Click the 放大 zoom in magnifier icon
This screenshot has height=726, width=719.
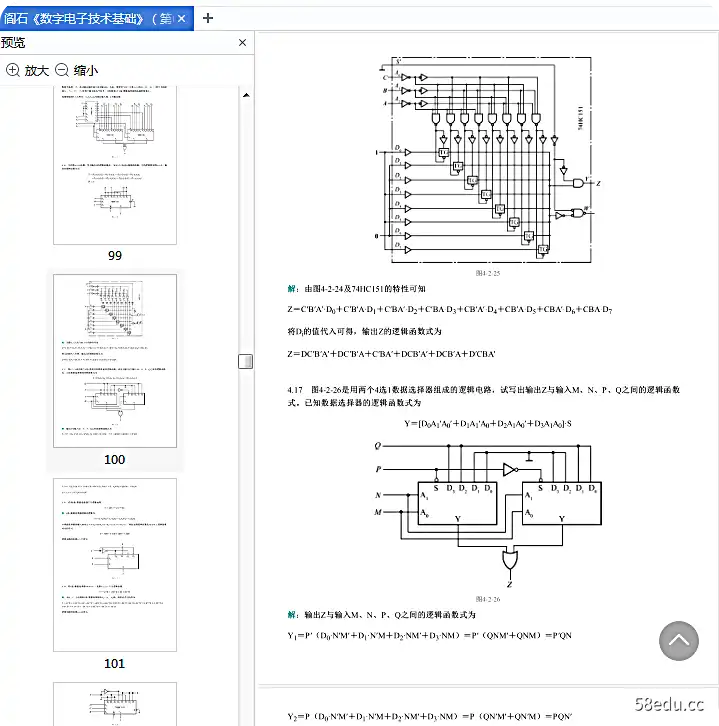tap(13, 70)
